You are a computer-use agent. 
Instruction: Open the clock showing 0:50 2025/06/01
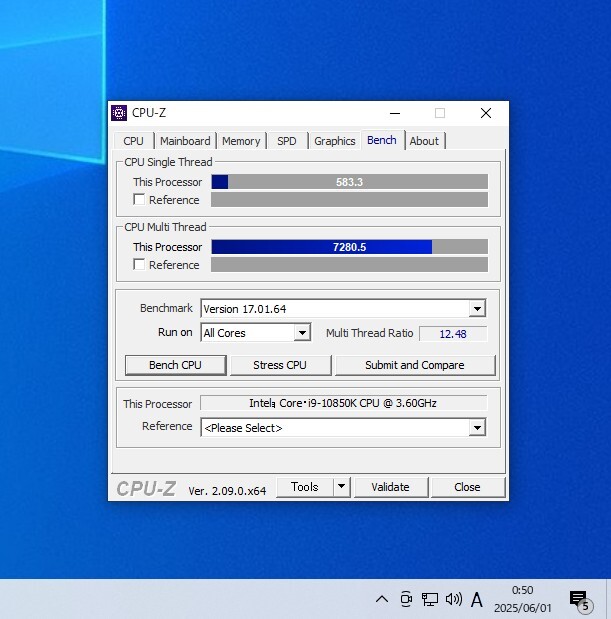(523, 599)
